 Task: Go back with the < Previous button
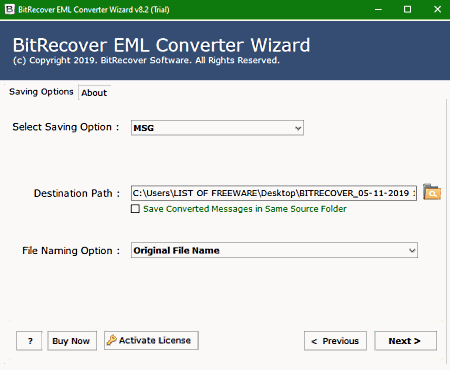pos(335,341)
